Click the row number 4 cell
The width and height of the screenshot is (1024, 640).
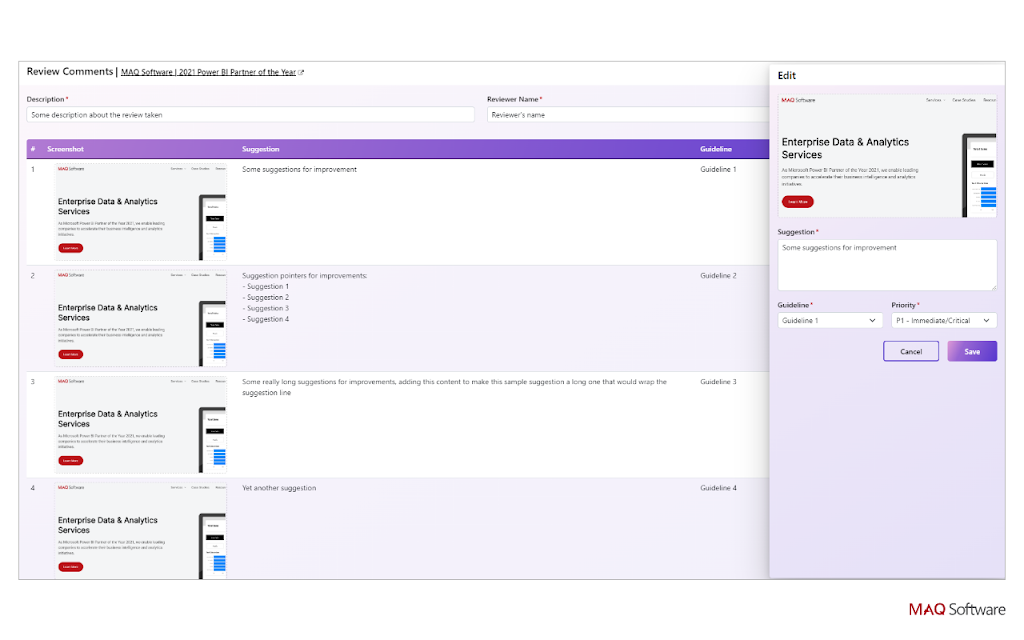point(33,488)
